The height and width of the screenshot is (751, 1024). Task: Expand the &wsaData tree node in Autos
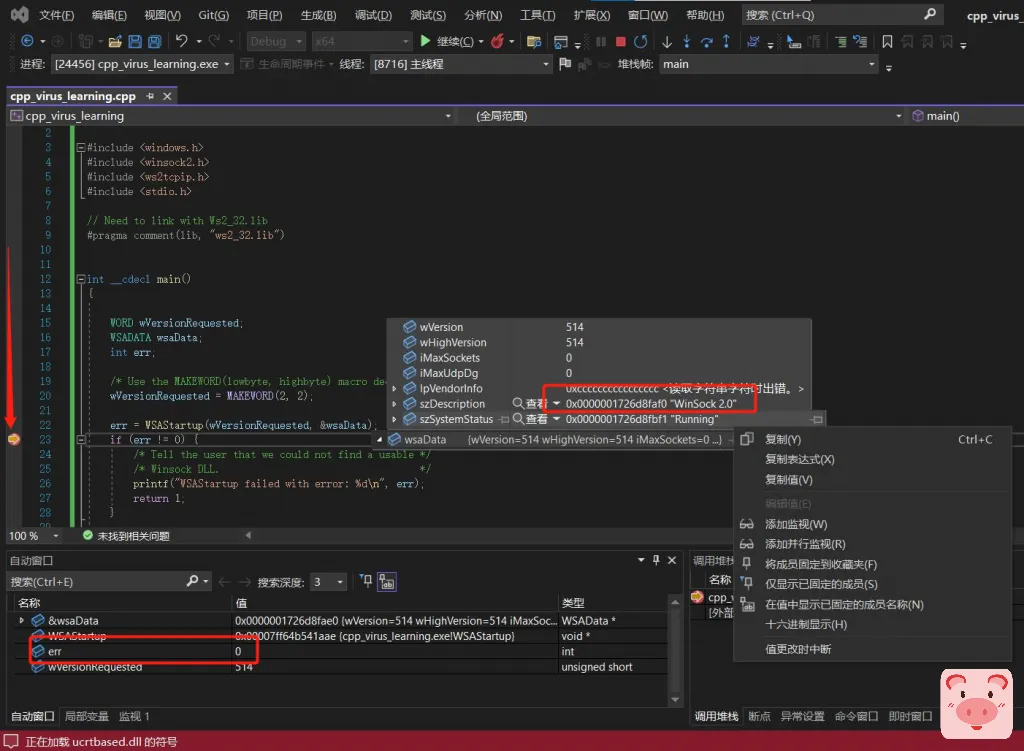click(22, 621)
